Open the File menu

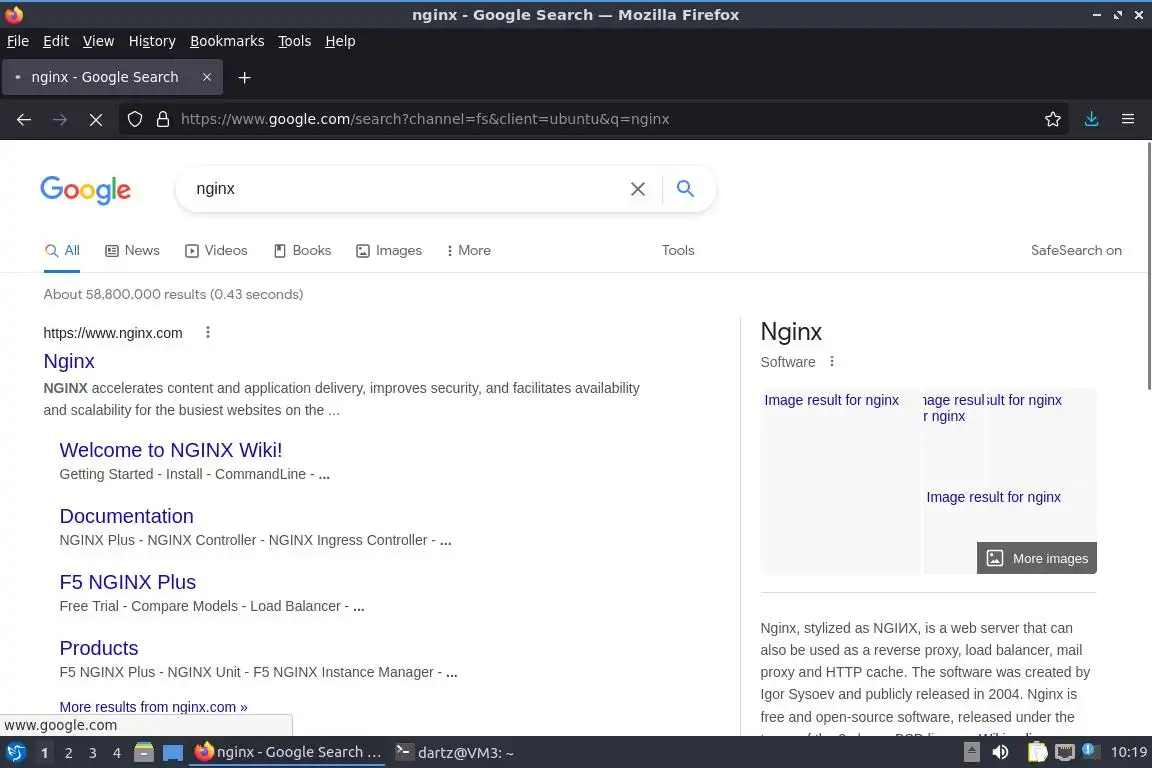click(x=18, y=41)
